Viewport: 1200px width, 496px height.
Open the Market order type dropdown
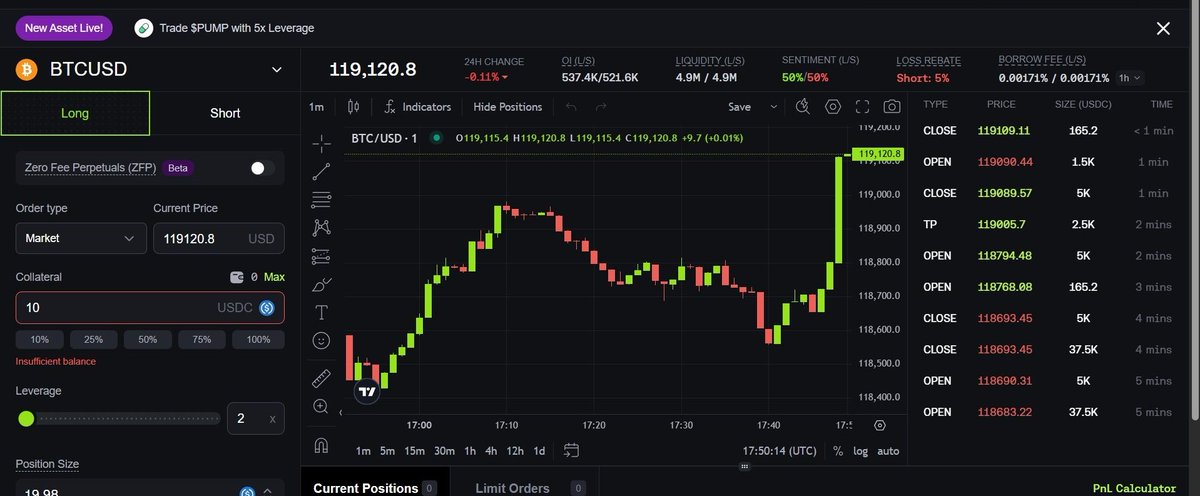(80, 238)
